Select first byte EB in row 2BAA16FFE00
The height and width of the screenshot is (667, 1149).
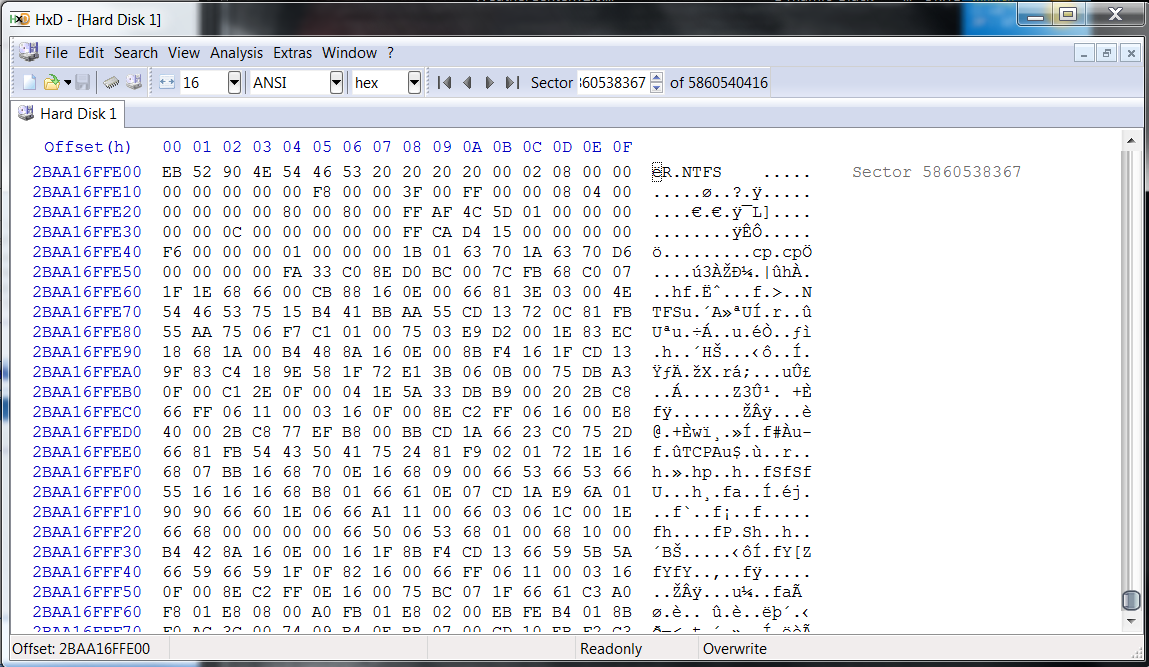click(172, 172)
